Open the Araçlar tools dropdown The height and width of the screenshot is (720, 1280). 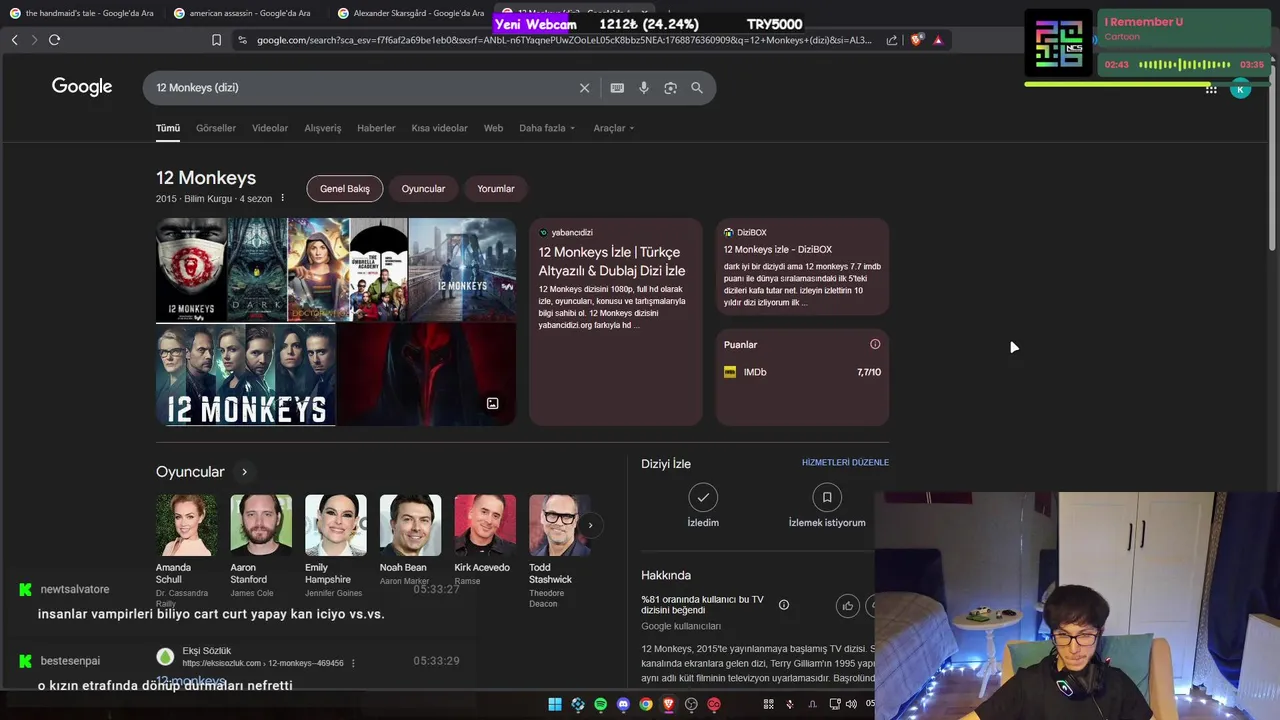pyautogui.click(x=614, y=128)
